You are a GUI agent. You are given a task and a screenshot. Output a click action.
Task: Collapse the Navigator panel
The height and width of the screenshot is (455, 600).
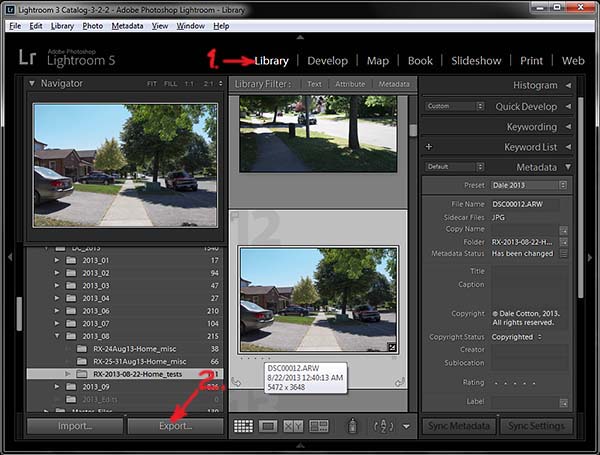point(32,83)
